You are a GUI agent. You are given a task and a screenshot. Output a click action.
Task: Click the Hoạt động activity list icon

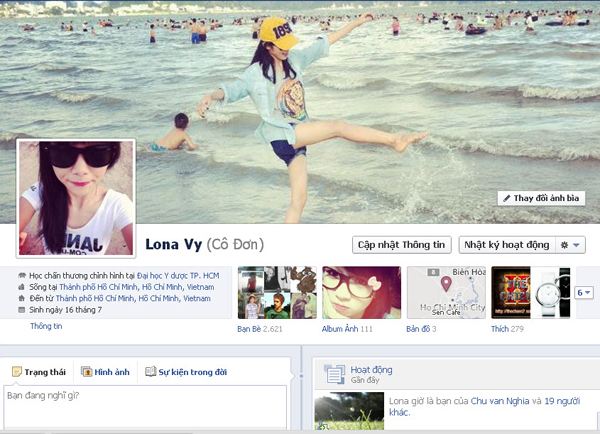pyautogui.click(x=334, y=374)
